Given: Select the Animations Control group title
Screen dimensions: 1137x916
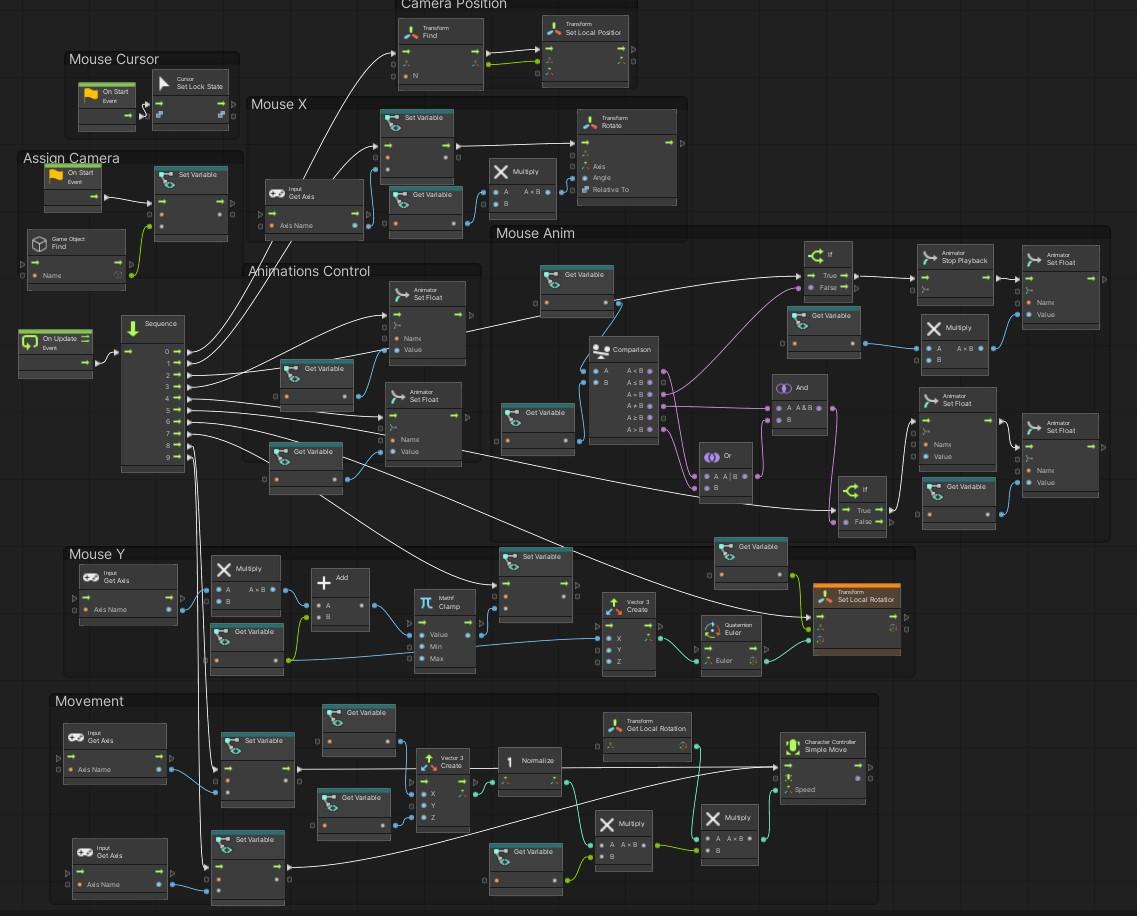Looking at the screenshot, I should [x=309, y=271].
